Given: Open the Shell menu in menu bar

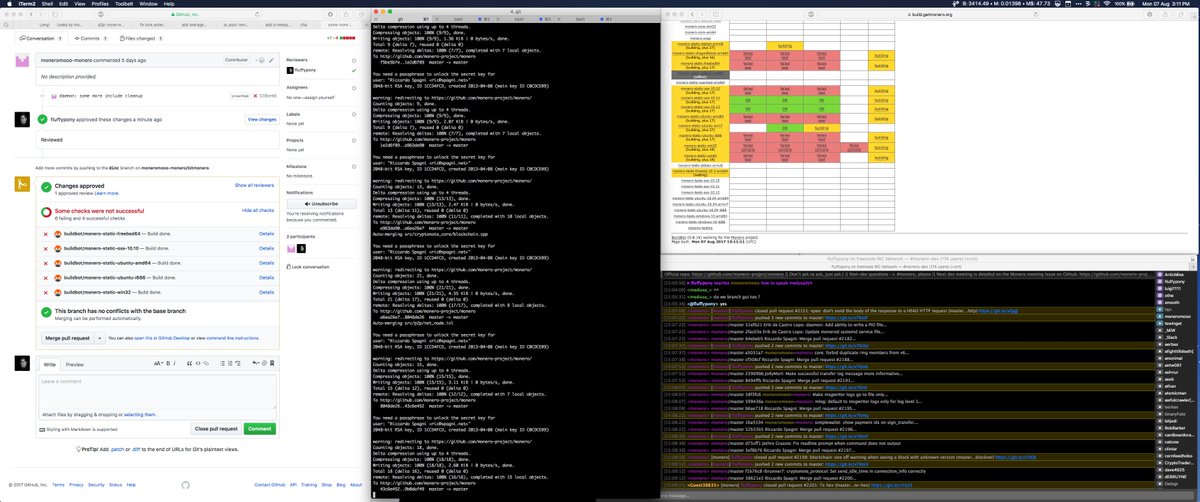Looking at the screenshot, I should click(x=47, y=4).
